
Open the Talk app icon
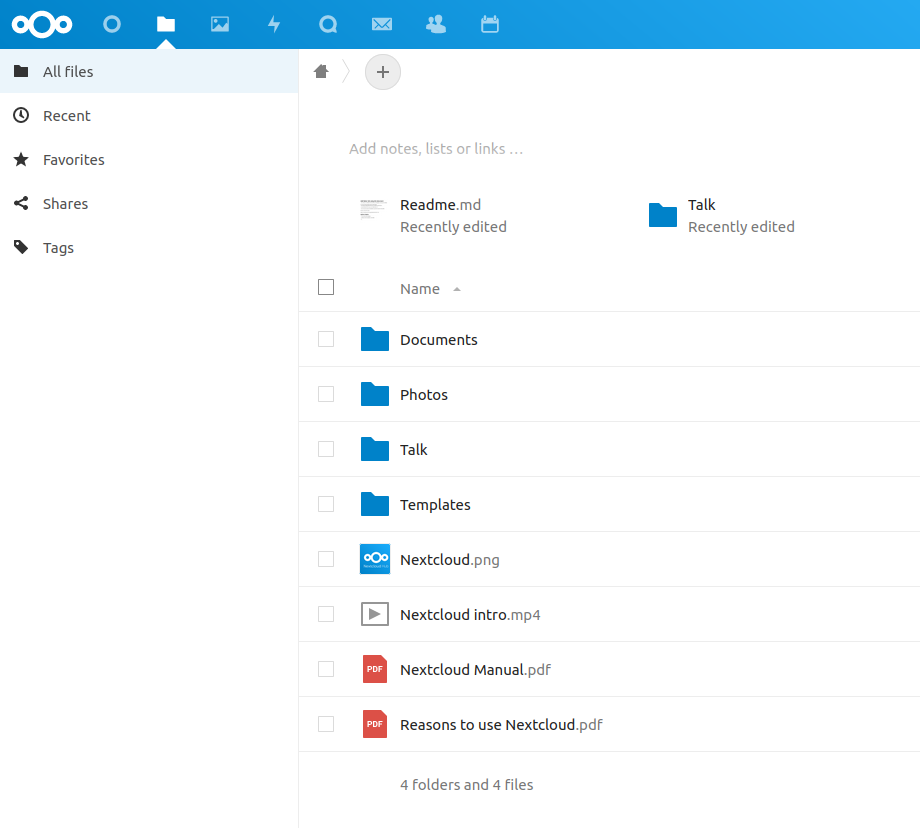pyautogui.click(x=327, y=24)
